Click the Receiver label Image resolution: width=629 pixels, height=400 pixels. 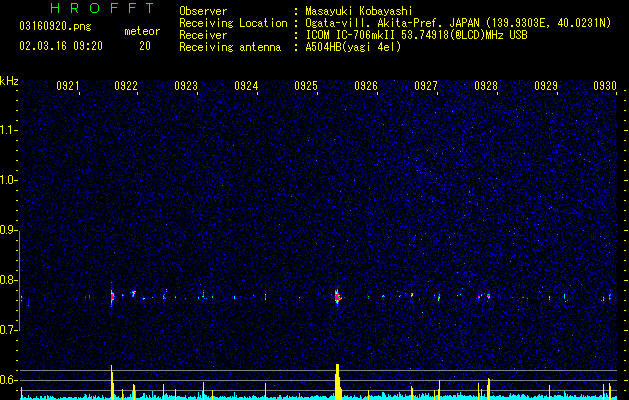[203, 35]
